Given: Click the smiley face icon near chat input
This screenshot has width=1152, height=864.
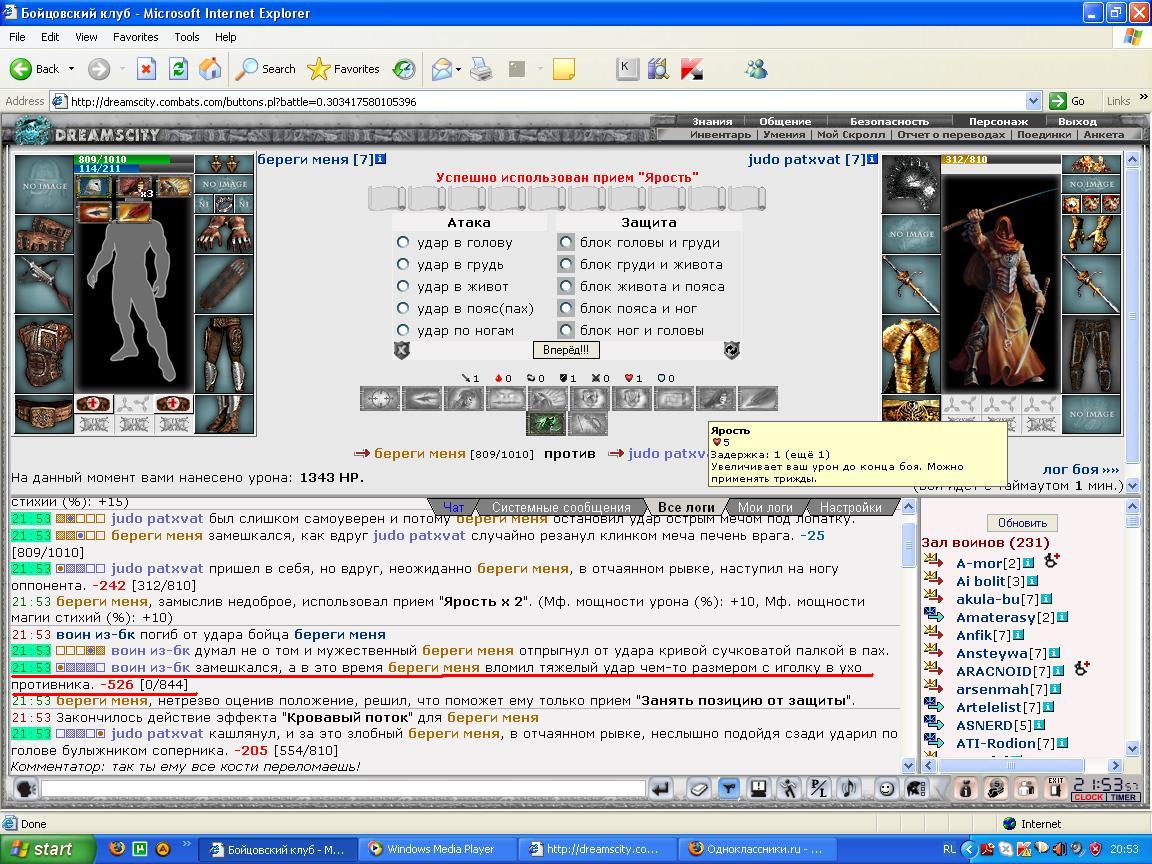Looking at the screenshot, I should click(886, 788).
